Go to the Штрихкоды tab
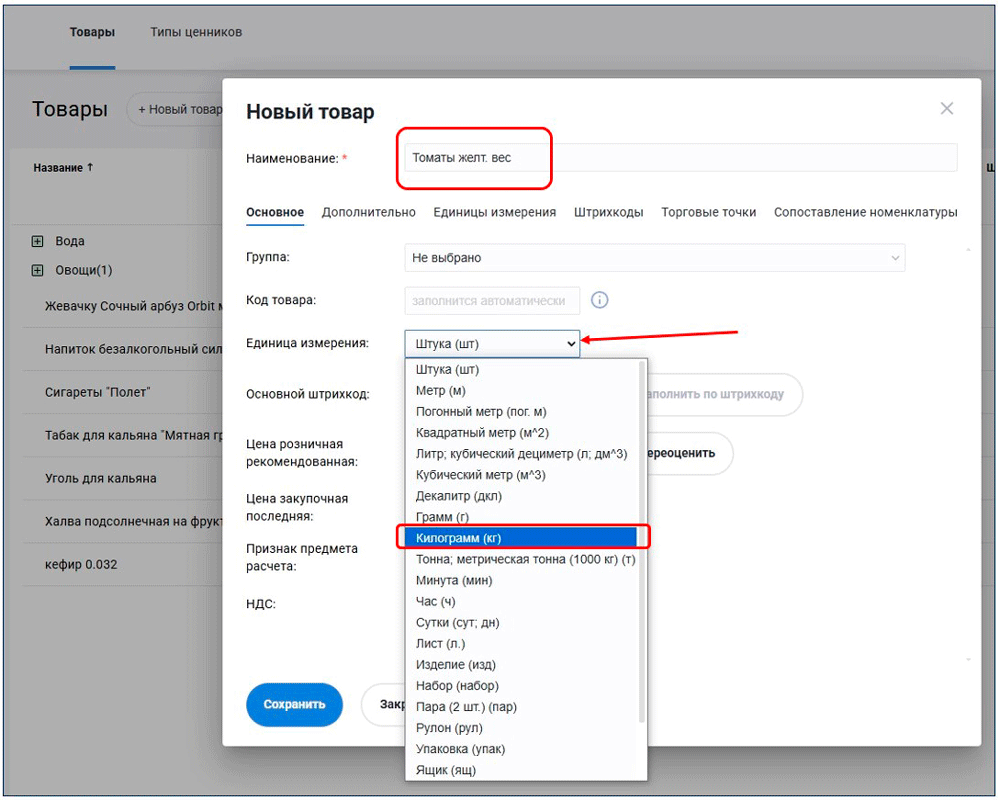This screenshot has width=1000, height=800. click(x=608, y=212)
